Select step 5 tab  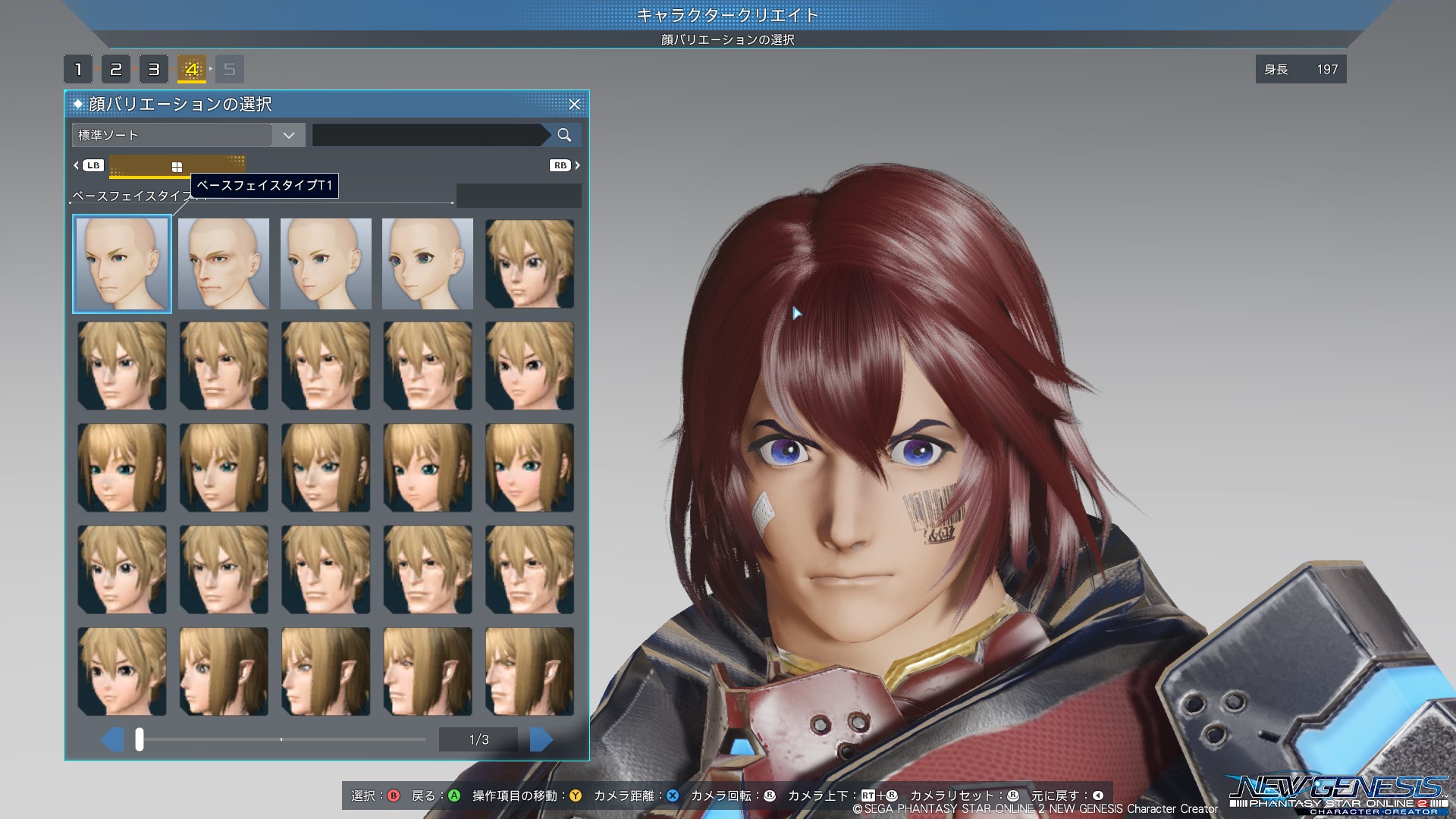point(230,70)
